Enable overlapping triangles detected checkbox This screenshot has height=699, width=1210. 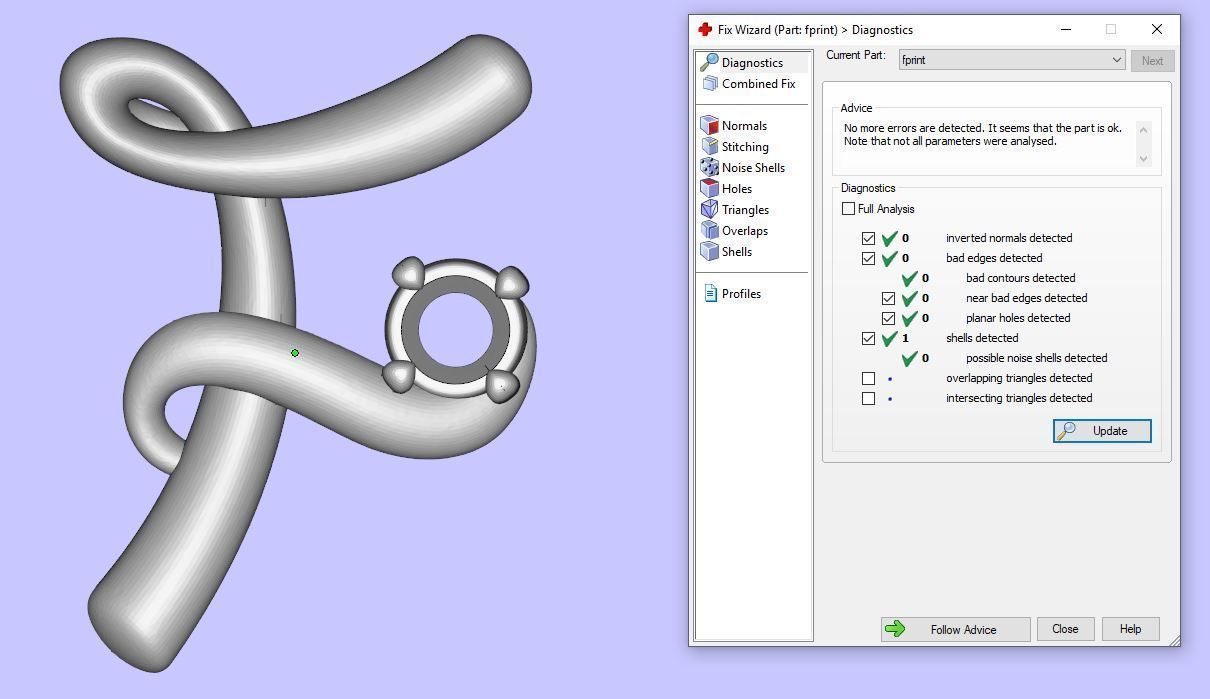tap(868, 378)
